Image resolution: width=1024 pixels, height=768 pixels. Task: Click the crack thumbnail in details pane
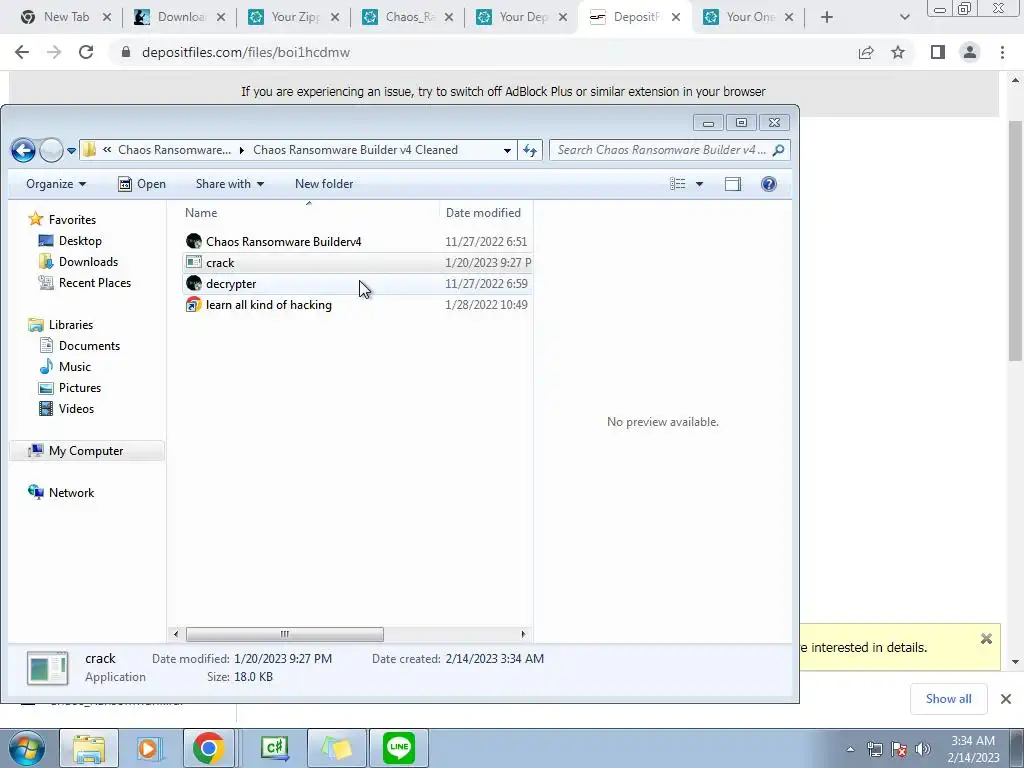tap(48, 668)
